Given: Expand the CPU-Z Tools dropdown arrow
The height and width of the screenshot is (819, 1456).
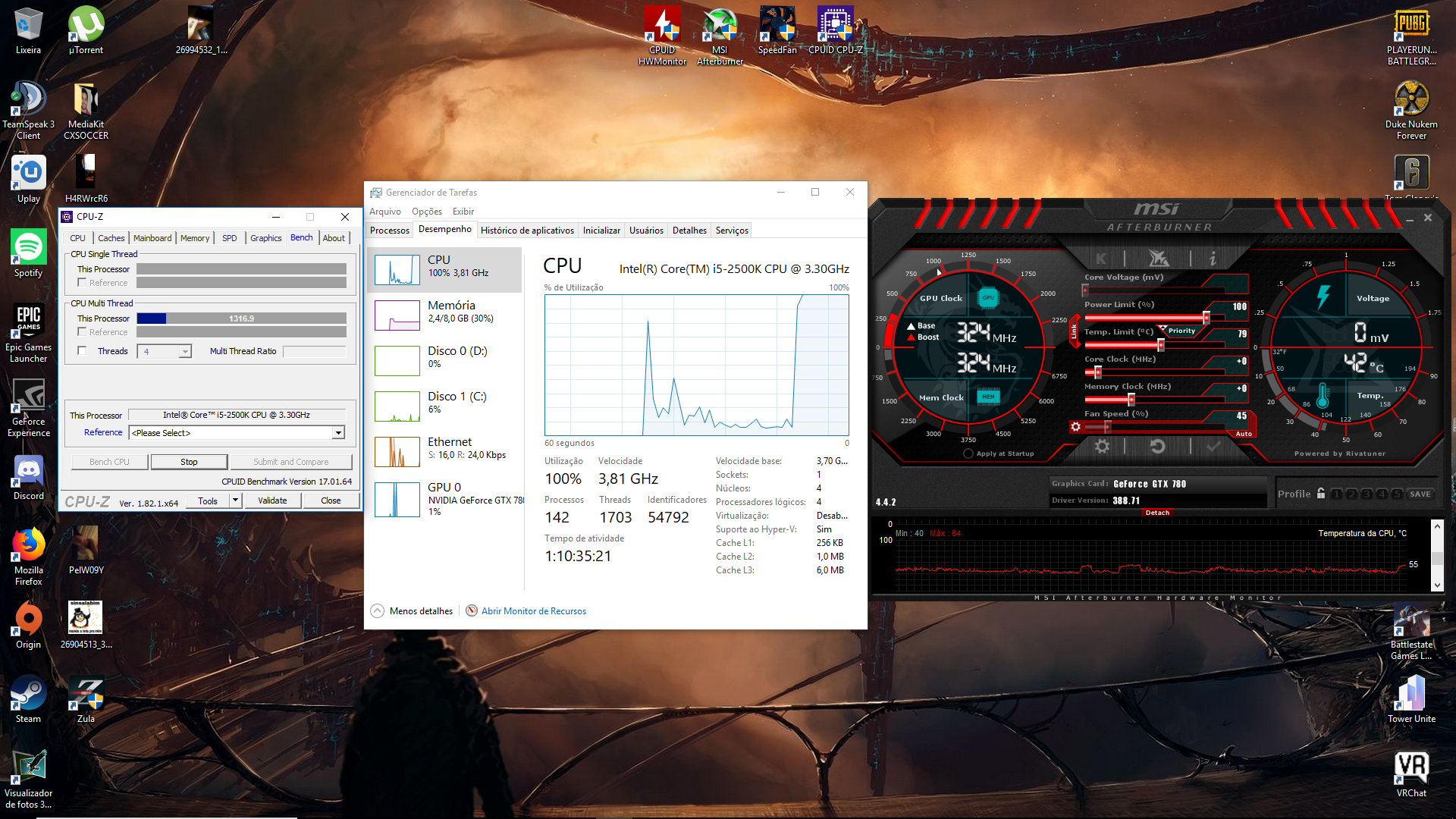Looking at the screenshot, I should (235, 500).
